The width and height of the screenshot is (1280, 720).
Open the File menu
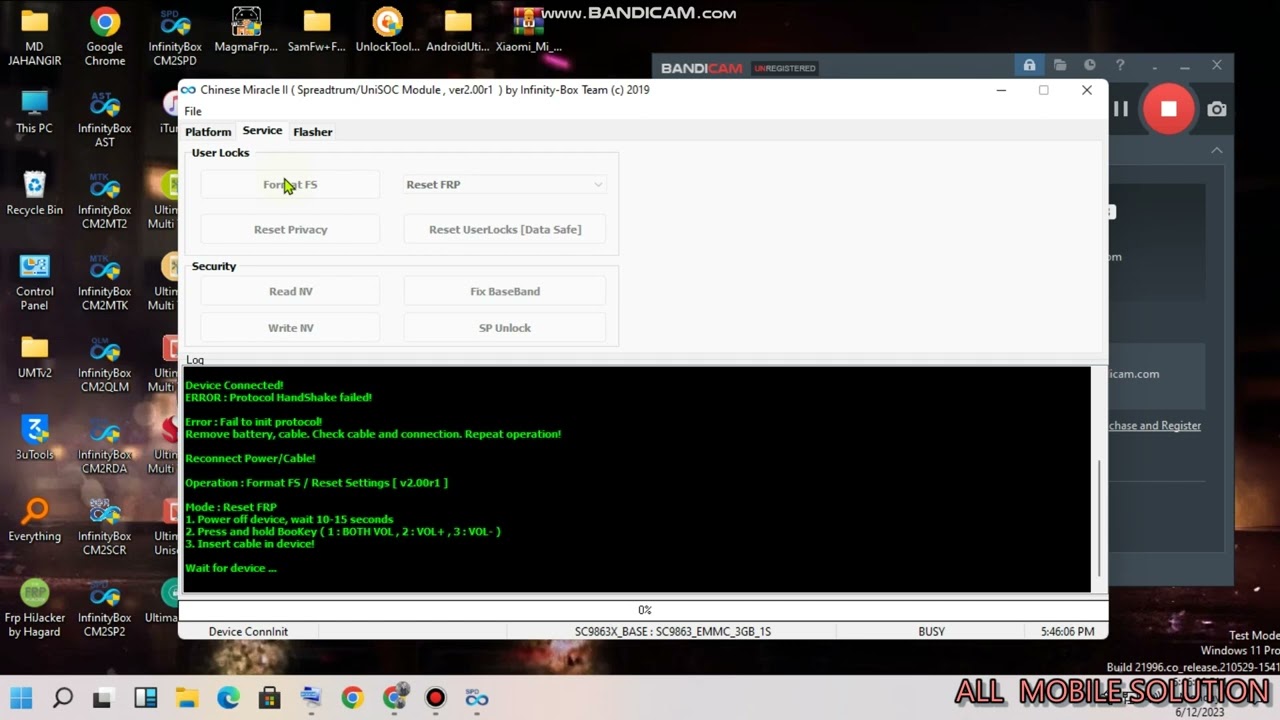193,111
